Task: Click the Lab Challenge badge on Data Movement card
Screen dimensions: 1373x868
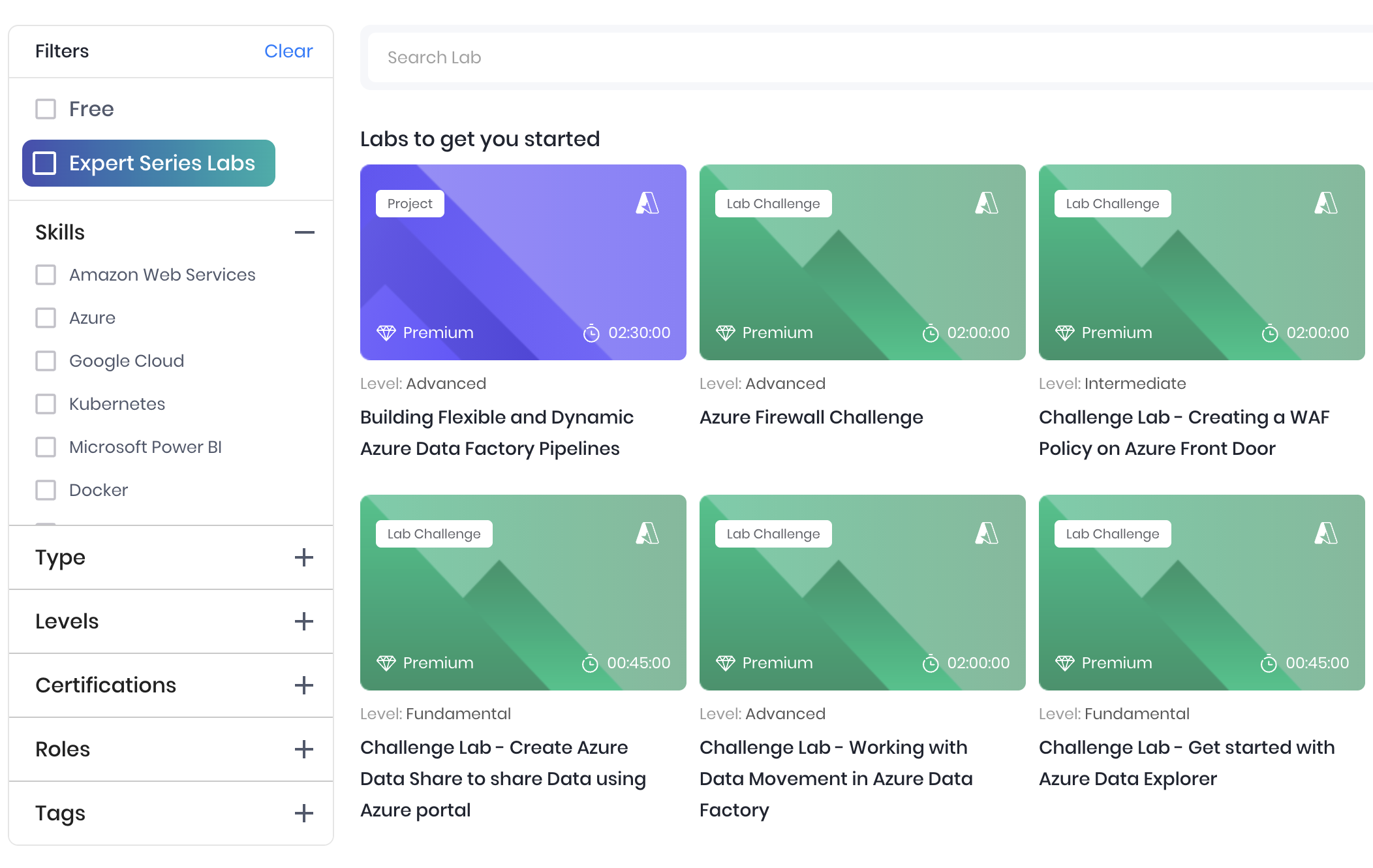Action: (x=773, y=534)
